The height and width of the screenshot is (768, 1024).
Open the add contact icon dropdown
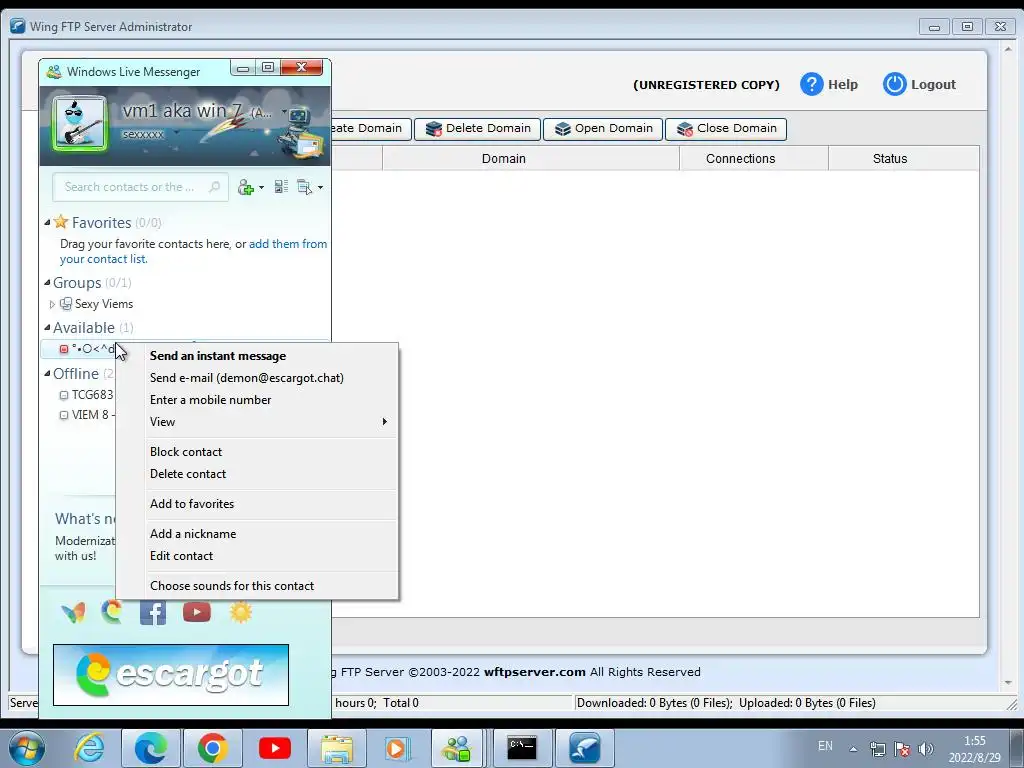[251, 187]
